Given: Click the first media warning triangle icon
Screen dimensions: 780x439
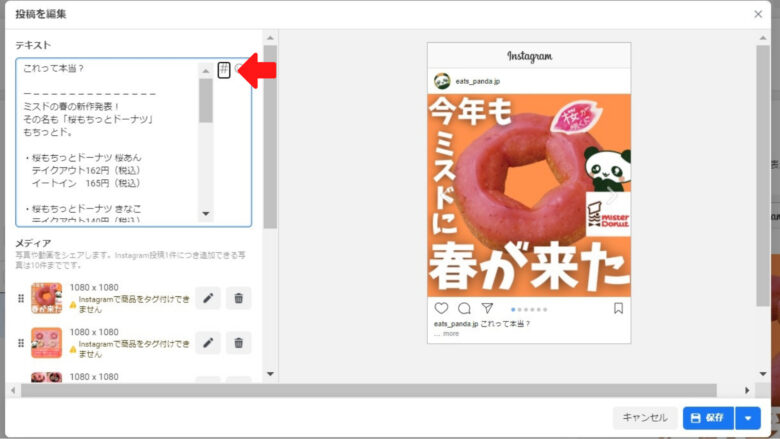Looking at the screenshot, I should click(73, 304).
